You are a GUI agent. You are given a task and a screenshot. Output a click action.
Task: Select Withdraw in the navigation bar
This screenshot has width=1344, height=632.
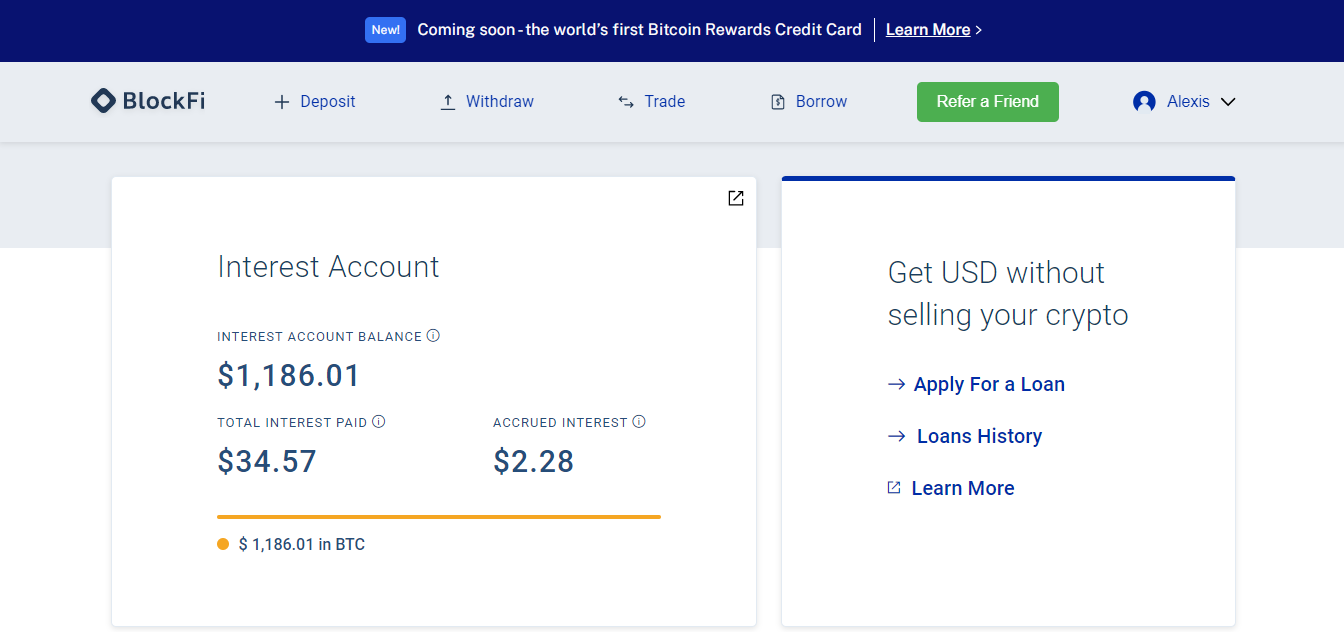click(499, 102)
